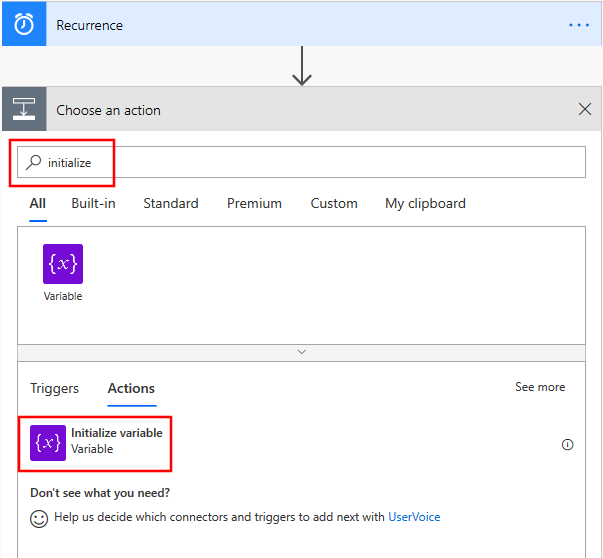
Task: Collapse the connectors list with chevron
Action: point(301,352)
